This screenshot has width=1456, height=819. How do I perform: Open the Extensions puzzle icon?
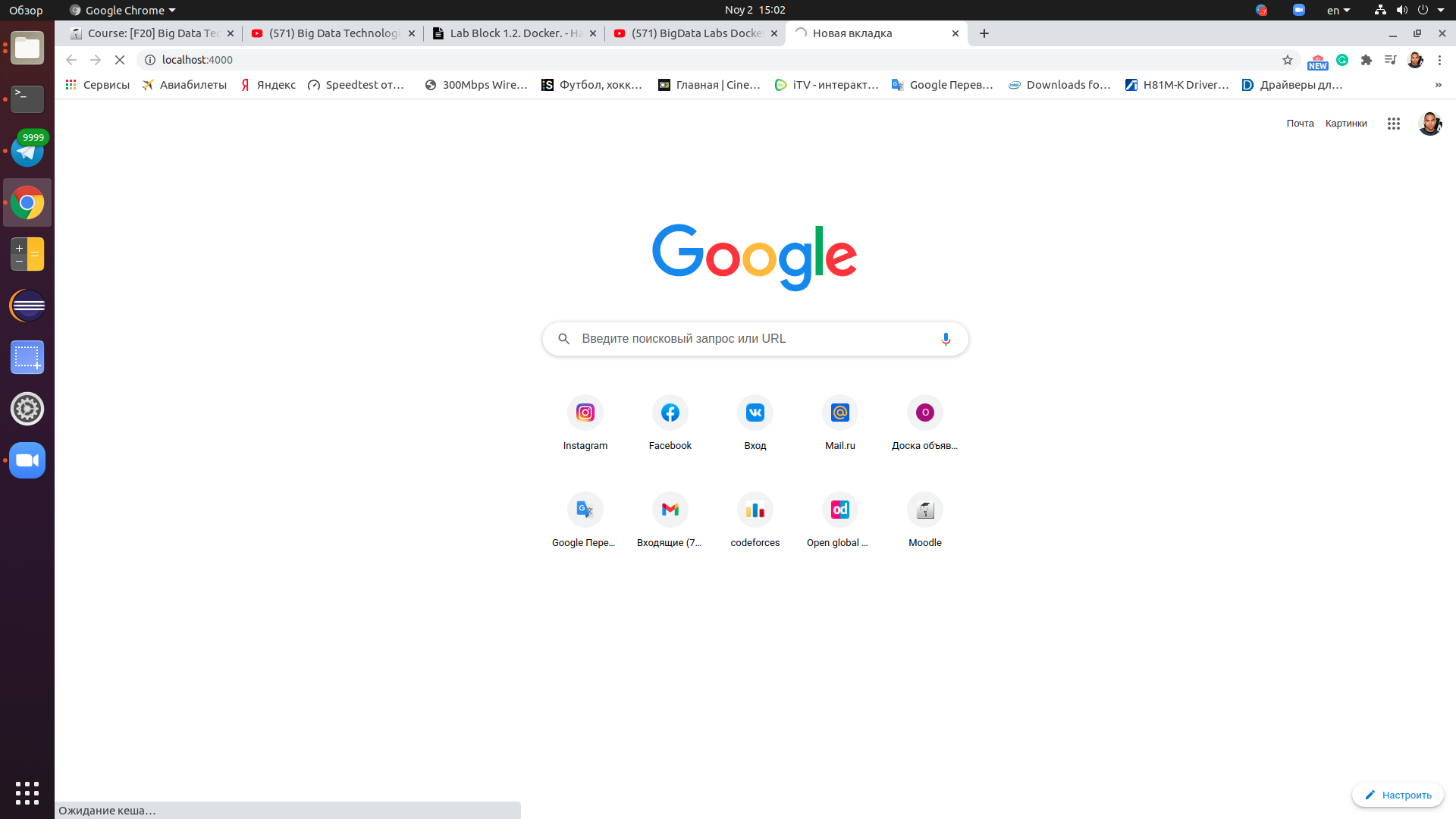coord(1367,60)
